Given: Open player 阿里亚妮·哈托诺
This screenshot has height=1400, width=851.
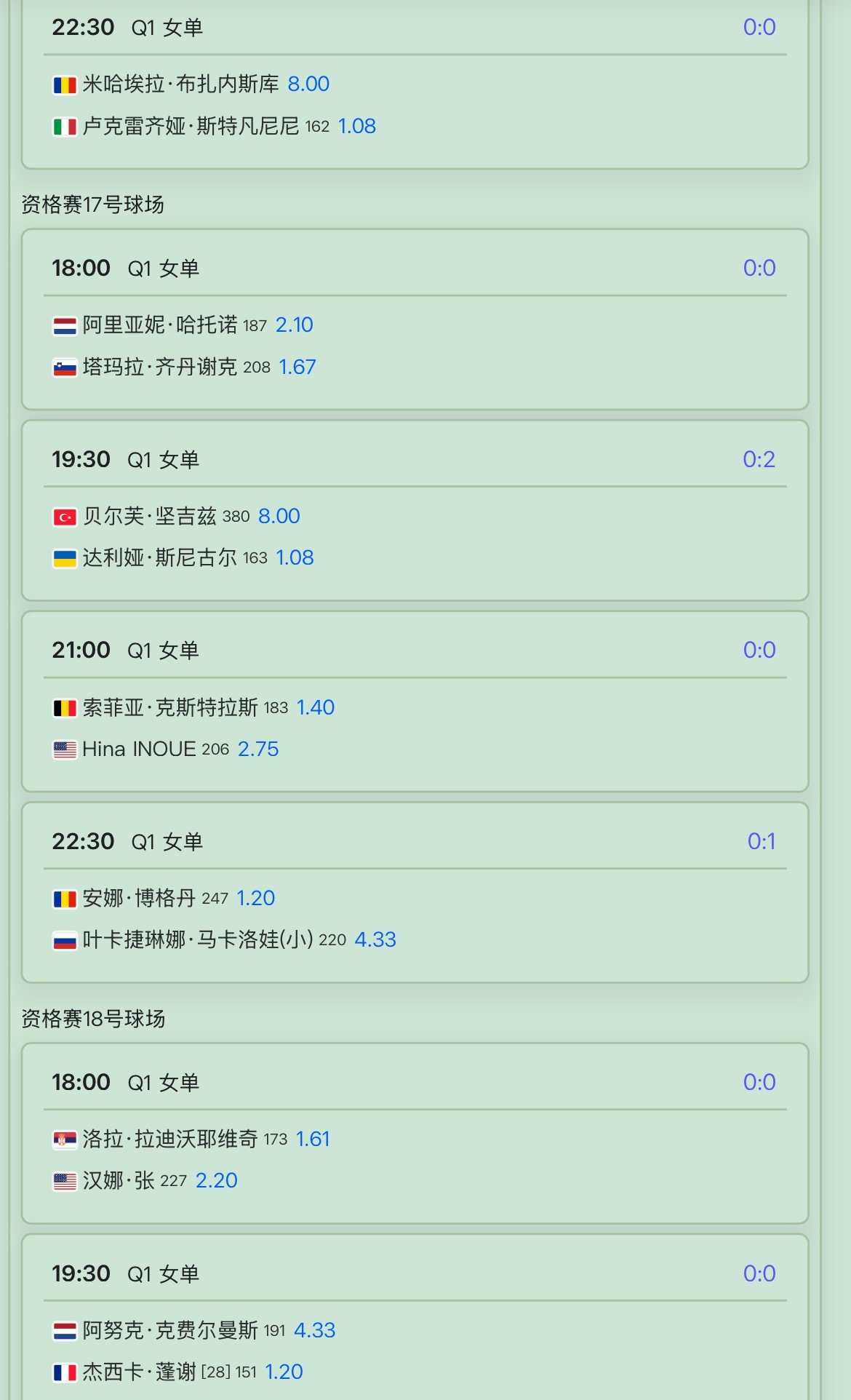Looking at the screenshot, I should [160, 325].
